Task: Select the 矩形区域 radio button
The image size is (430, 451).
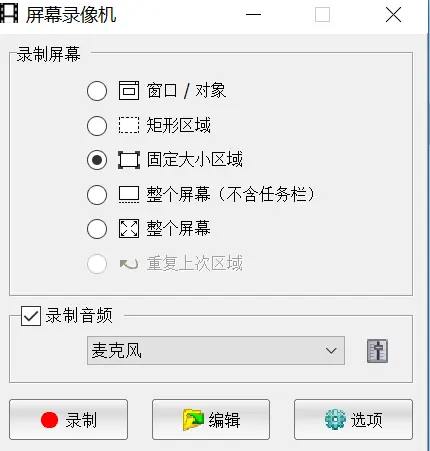Action: (97, 126)
